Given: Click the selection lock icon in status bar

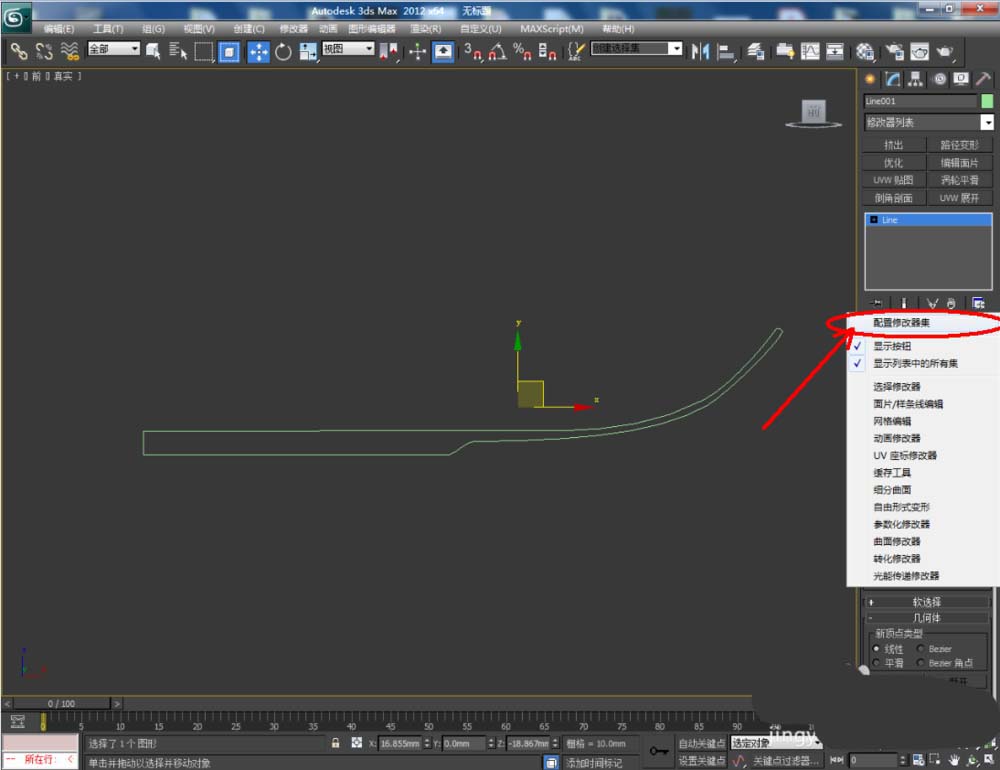Looking at the screenshot, I should point(336,743).
